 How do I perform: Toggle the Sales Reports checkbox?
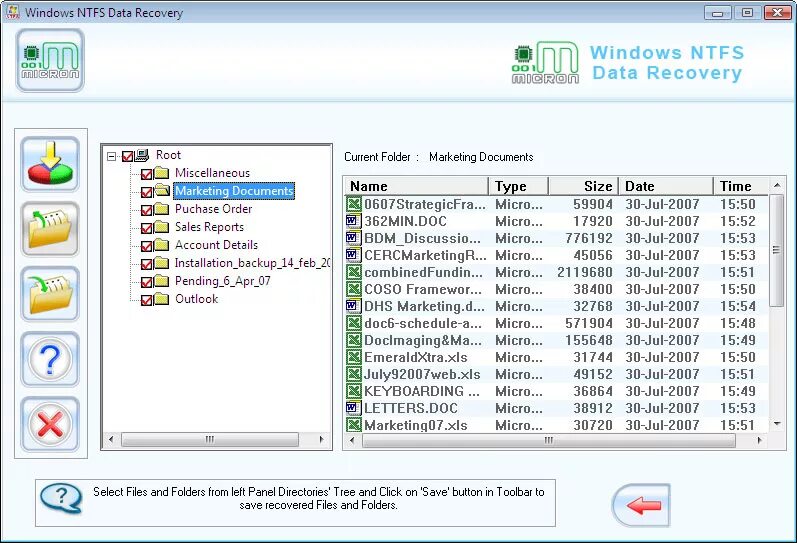146,228
